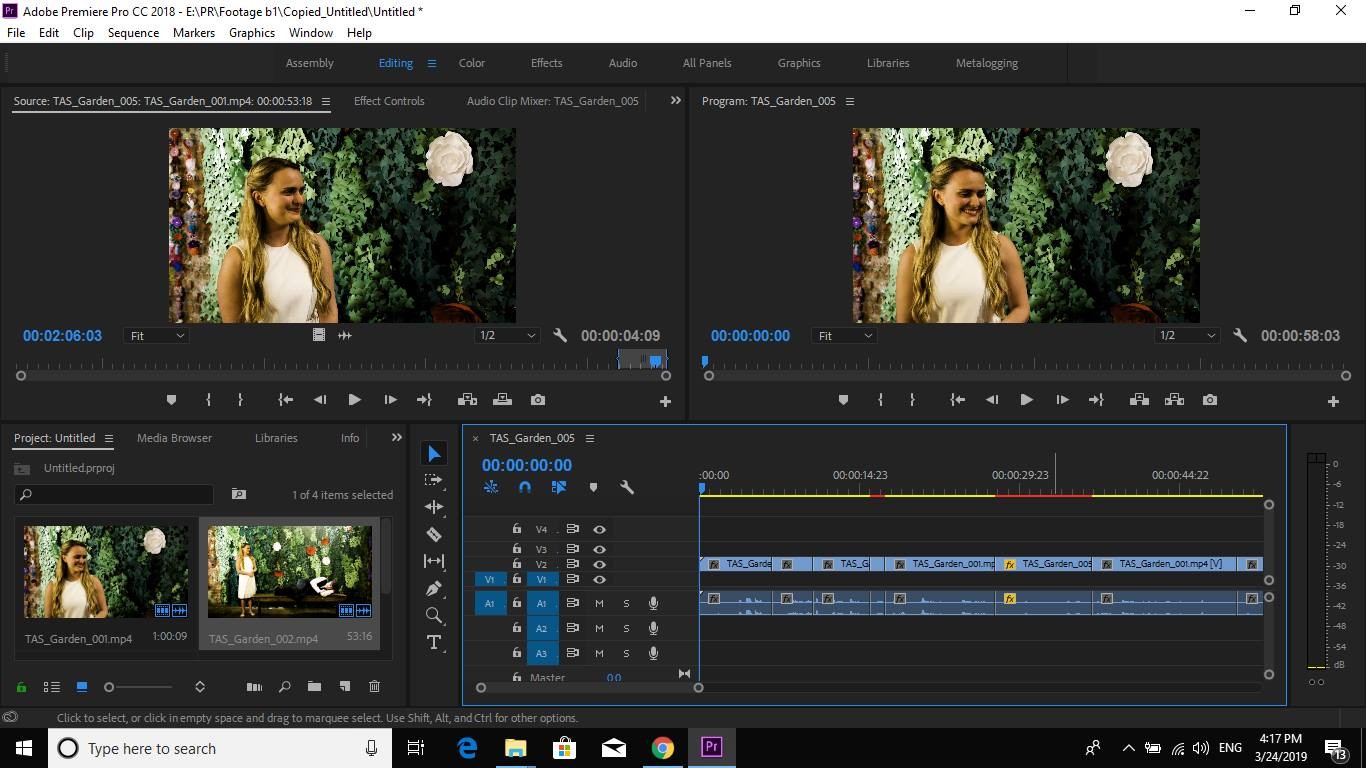
Task: Toggle V4 track output eye
Action: coord(599,529)
